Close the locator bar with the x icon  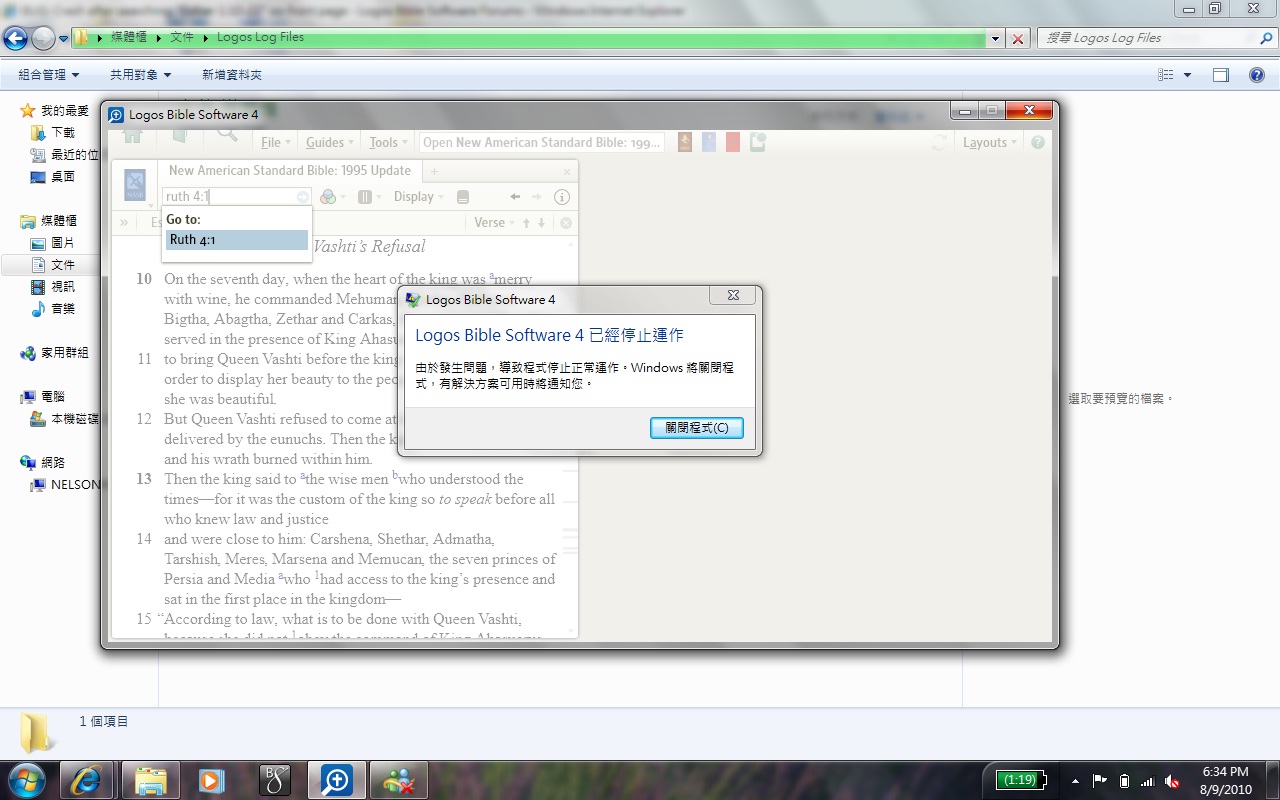coord(566,223)
